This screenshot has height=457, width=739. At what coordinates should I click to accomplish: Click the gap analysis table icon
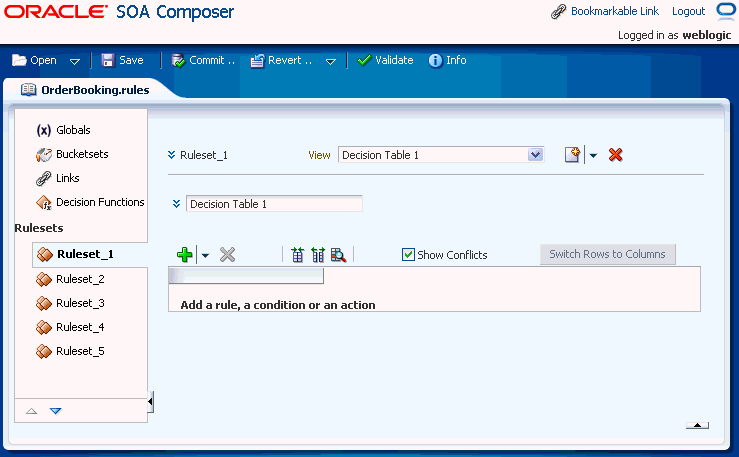click(297, 255)
